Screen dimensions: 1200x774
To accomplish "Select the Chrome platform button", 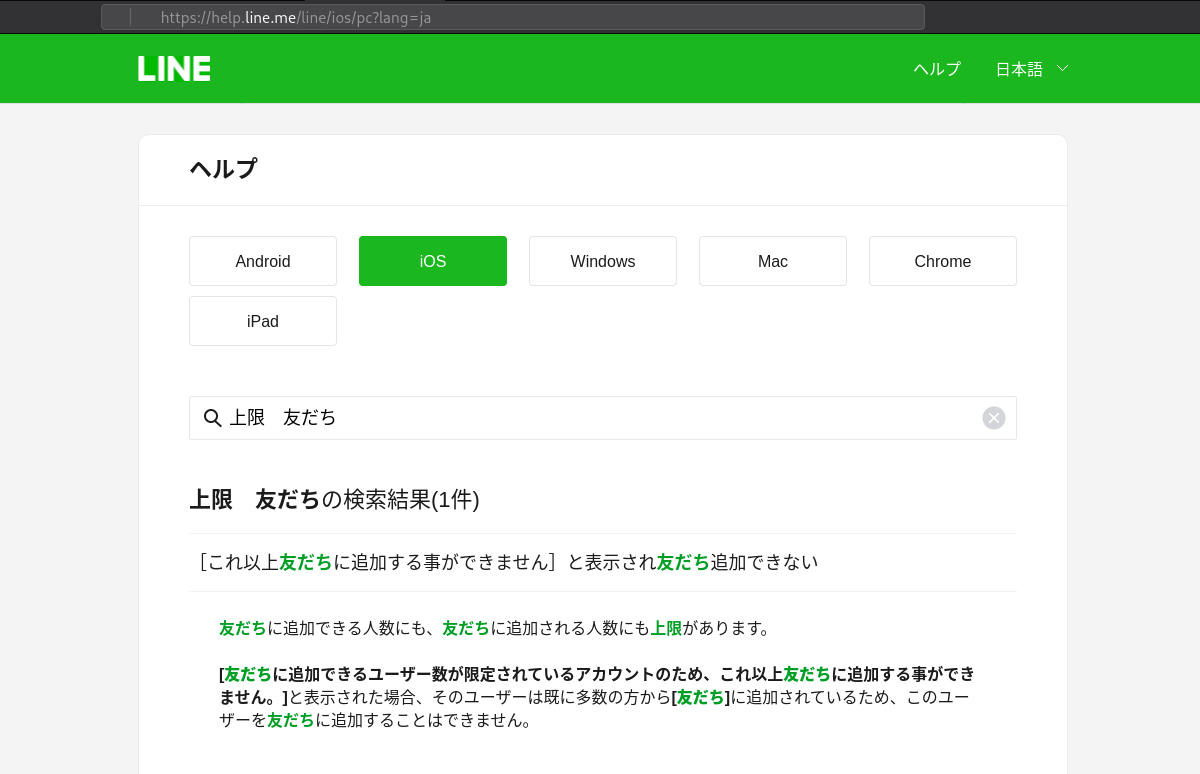I will coord(942,261).
